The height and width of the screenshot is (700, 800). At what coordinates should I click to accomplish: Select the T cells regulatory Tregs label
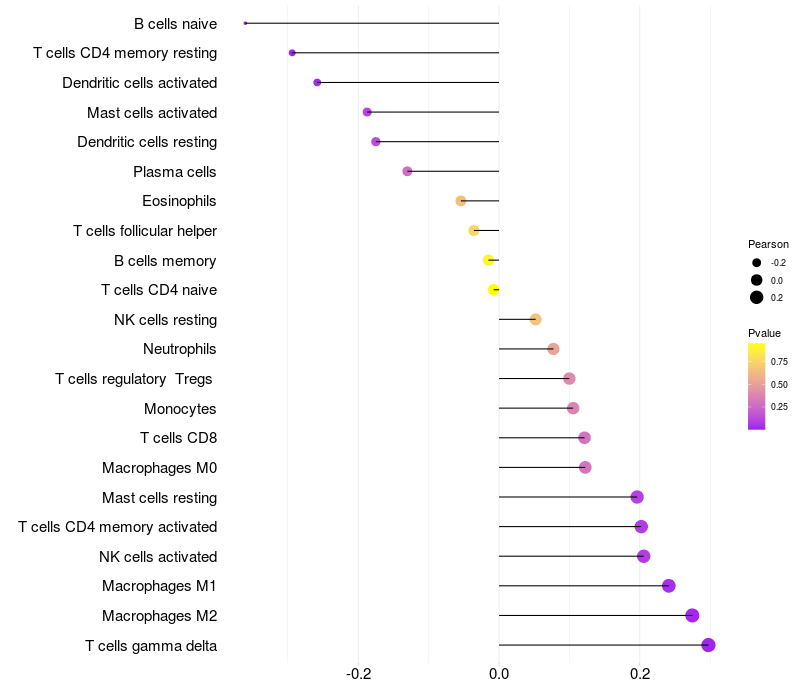tap(135, 379)
